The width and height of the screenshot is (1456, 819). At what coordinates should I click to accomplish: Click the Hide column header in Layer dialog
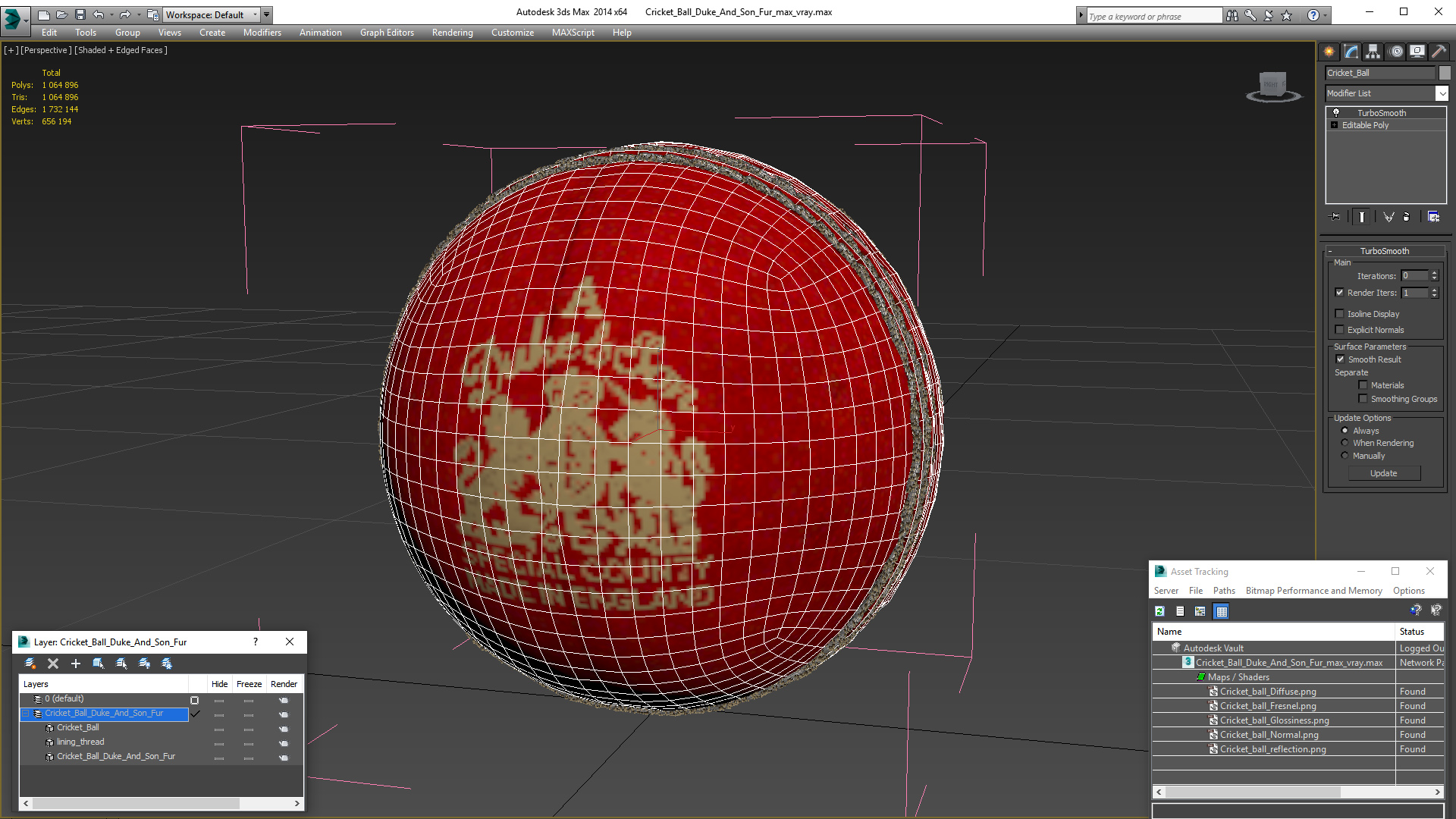[219, 684]
